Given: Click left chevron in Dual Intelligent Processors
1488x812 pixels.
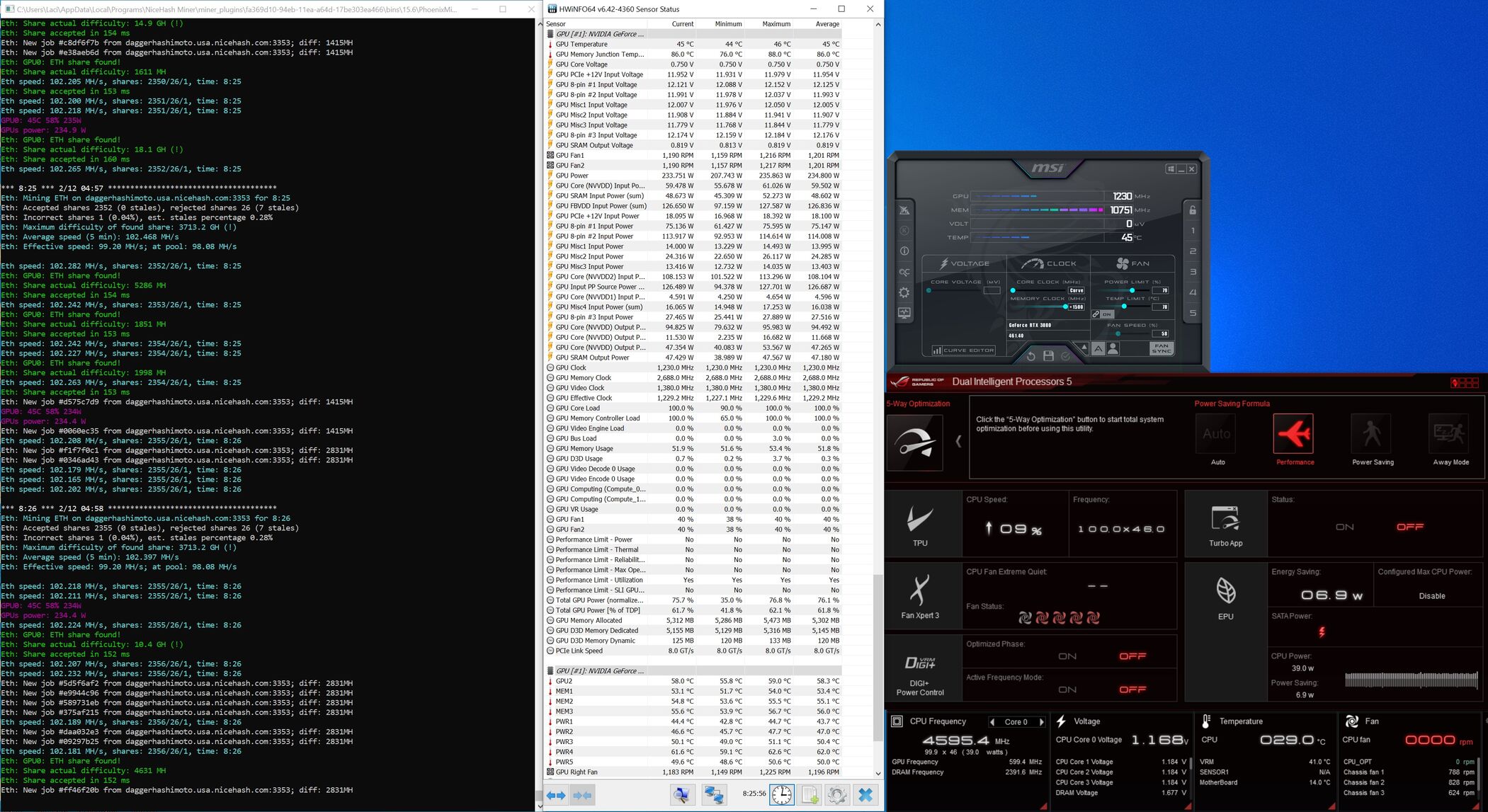Looking at the screenshot, I should click(x=958, y=441).
